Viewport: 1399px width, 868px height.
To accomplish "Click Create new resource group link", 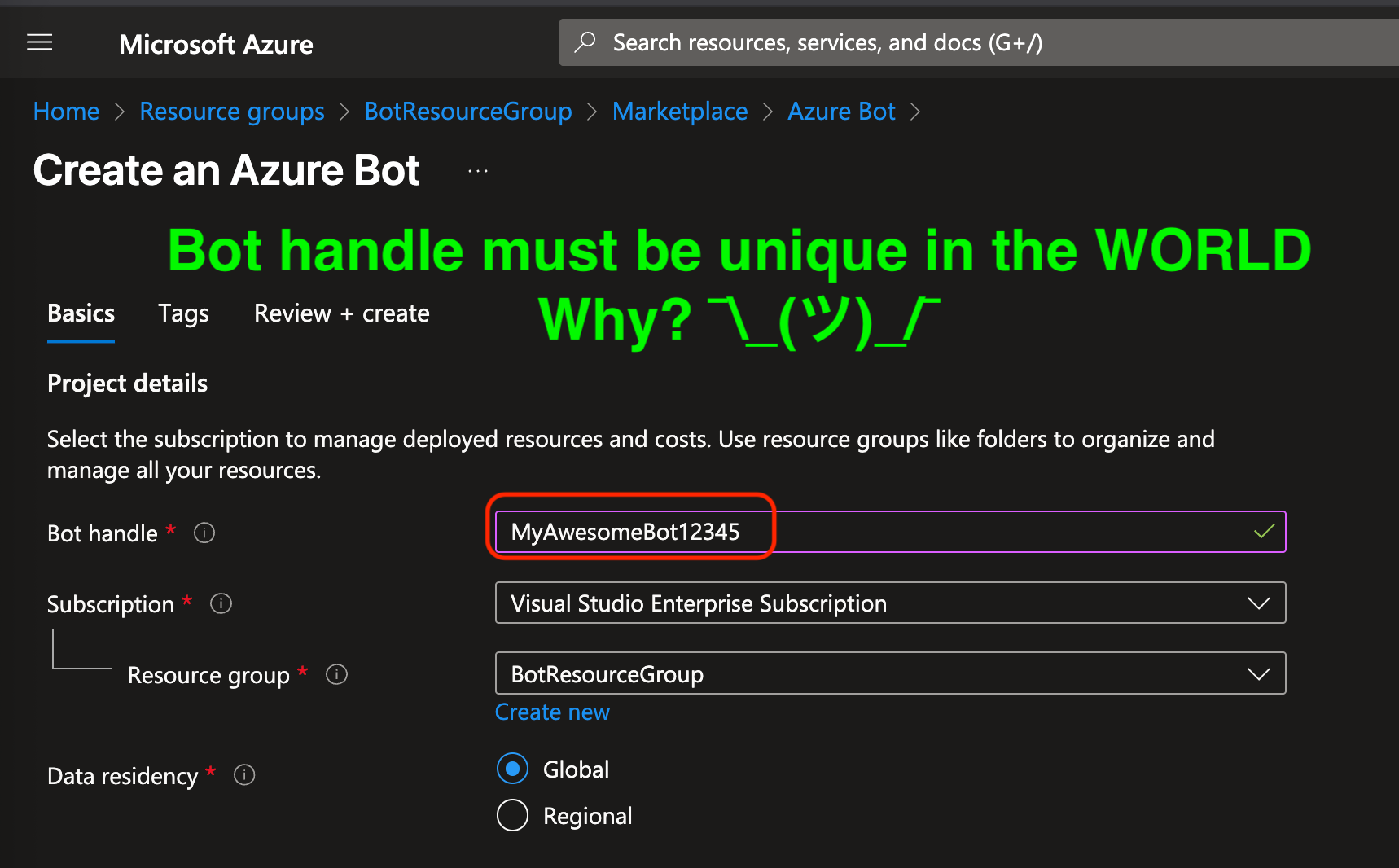I will (x=552, y=712).
